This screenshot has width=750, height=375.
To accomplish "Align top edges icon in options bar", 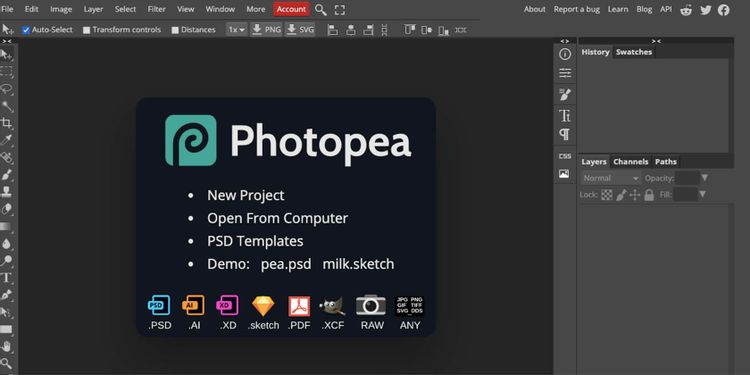I will [x=409, y=30].
